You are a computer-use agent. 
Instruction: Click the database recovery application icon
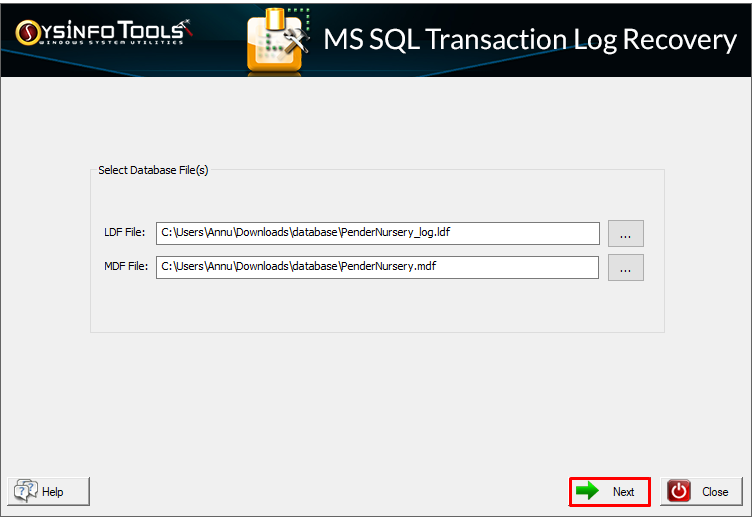278,40
